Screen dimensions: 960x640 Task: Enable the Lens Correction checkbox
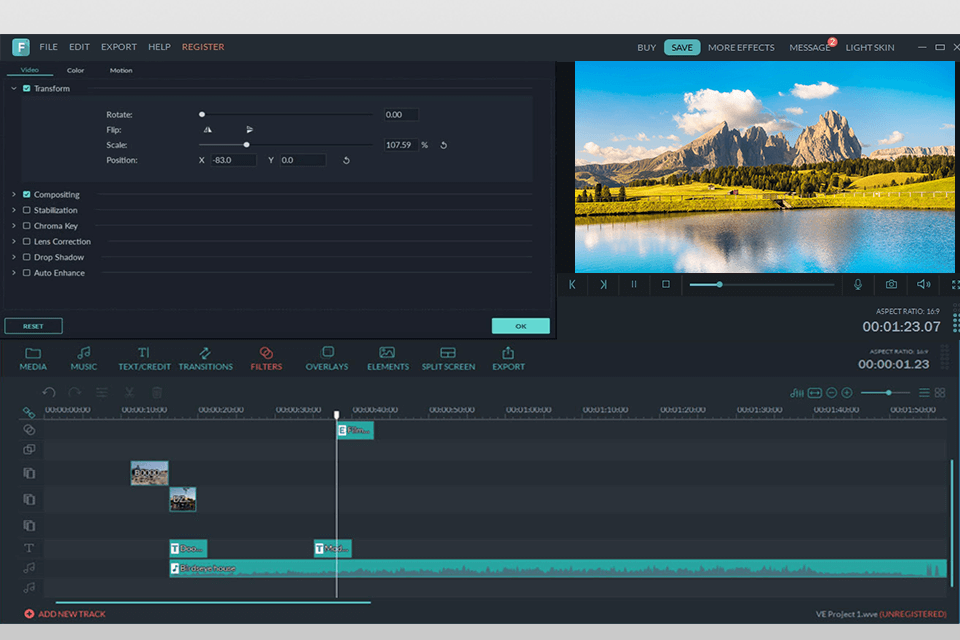click(26, 241)
